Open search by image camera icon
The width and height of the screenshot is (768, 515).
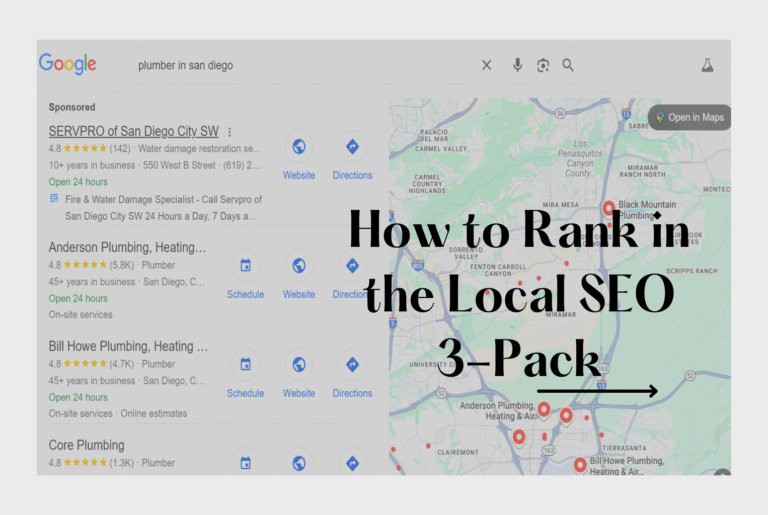[x=543, y=65]
